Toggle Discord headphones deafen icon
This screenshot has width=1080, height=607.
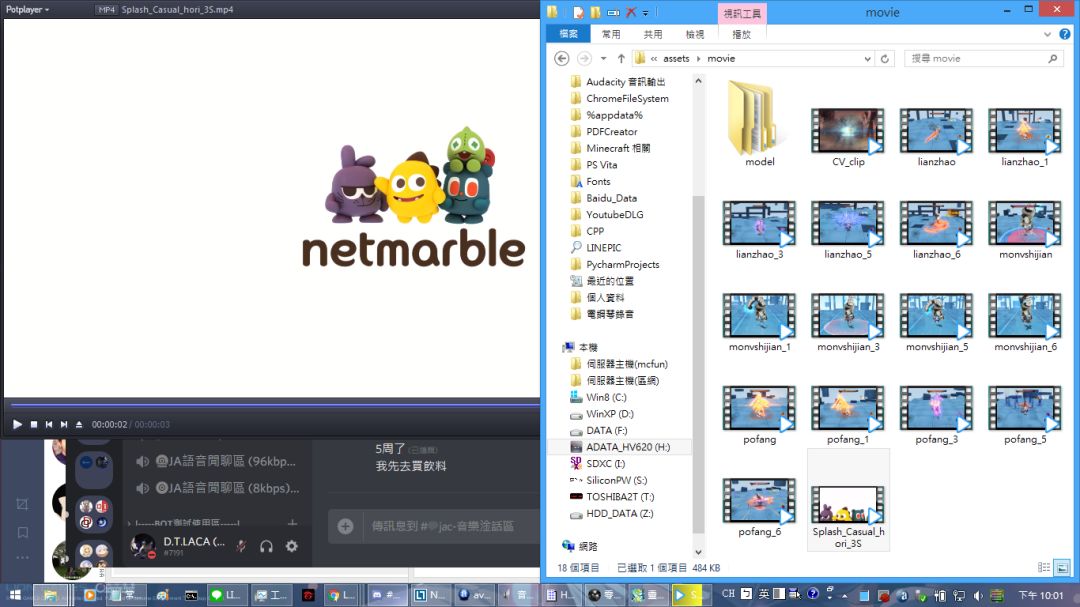267,546
